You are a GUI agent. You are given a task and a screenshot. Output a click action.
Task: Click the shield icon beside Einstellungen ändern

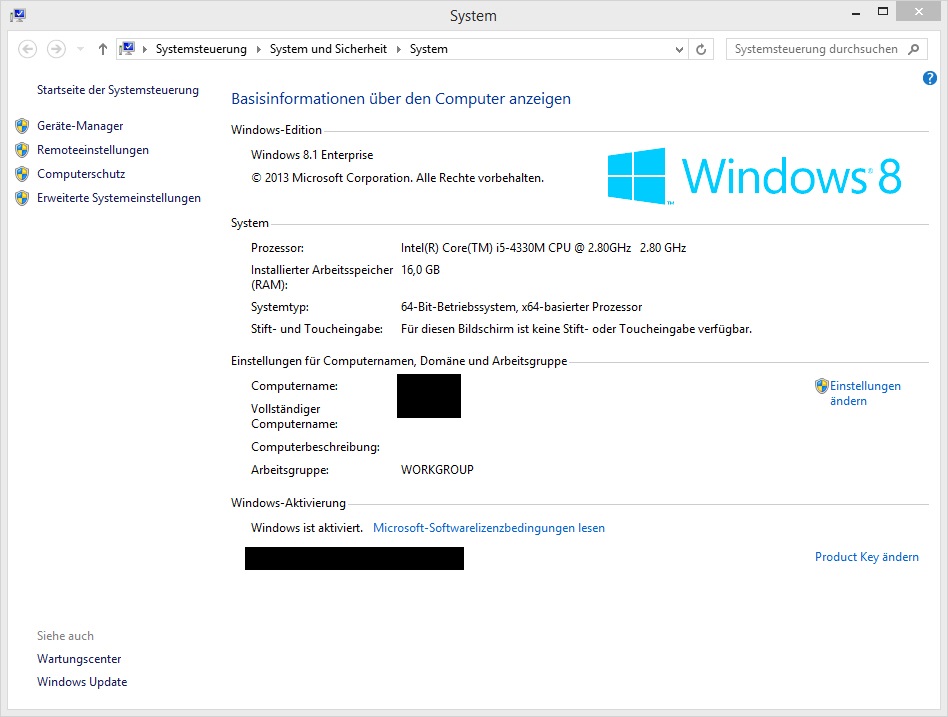822,386
